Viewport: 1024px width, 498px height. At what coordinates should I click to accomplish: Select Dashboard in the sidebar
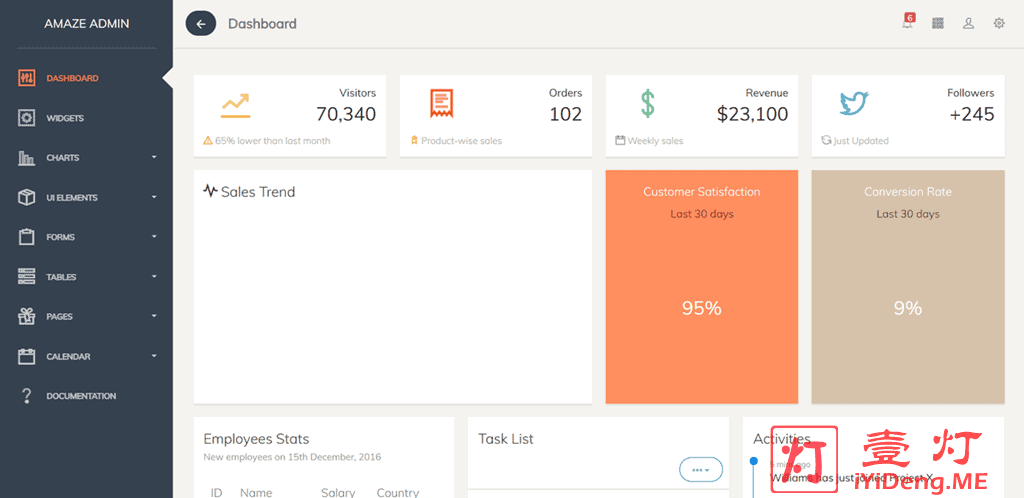72,78
